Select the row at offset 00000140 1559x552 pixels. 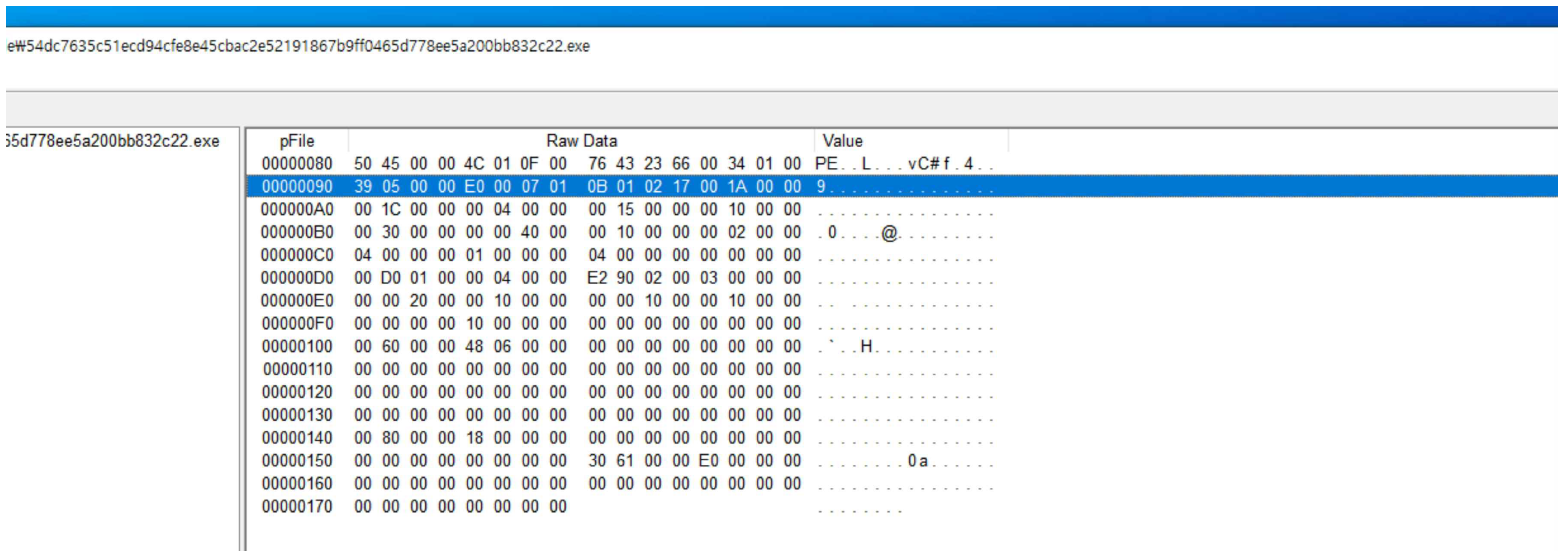pyautogui.click(x=297, y=440)
